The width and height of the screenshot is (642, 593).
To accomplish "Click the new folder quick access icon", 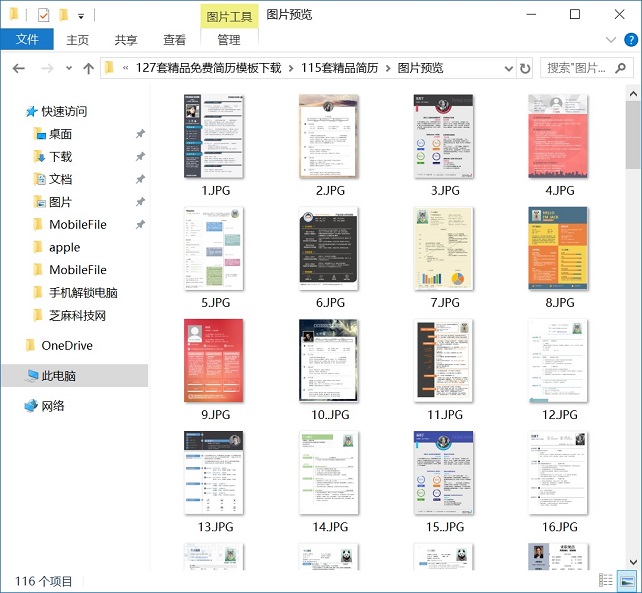I will tap(64, 15).
